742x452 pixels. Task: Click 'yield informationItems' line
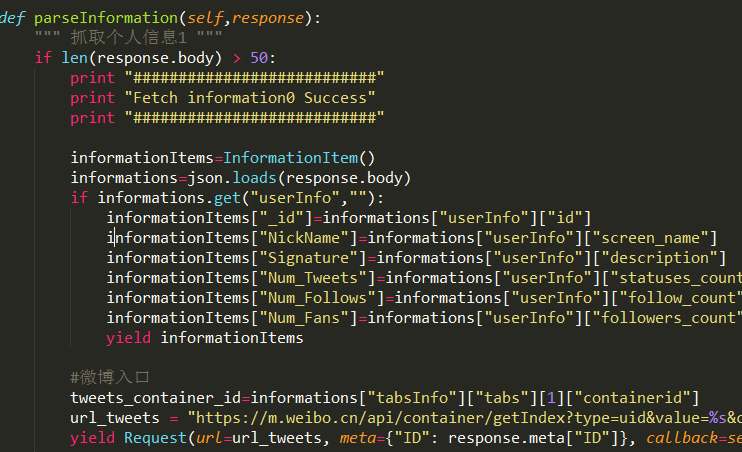[x=204, y=338]
